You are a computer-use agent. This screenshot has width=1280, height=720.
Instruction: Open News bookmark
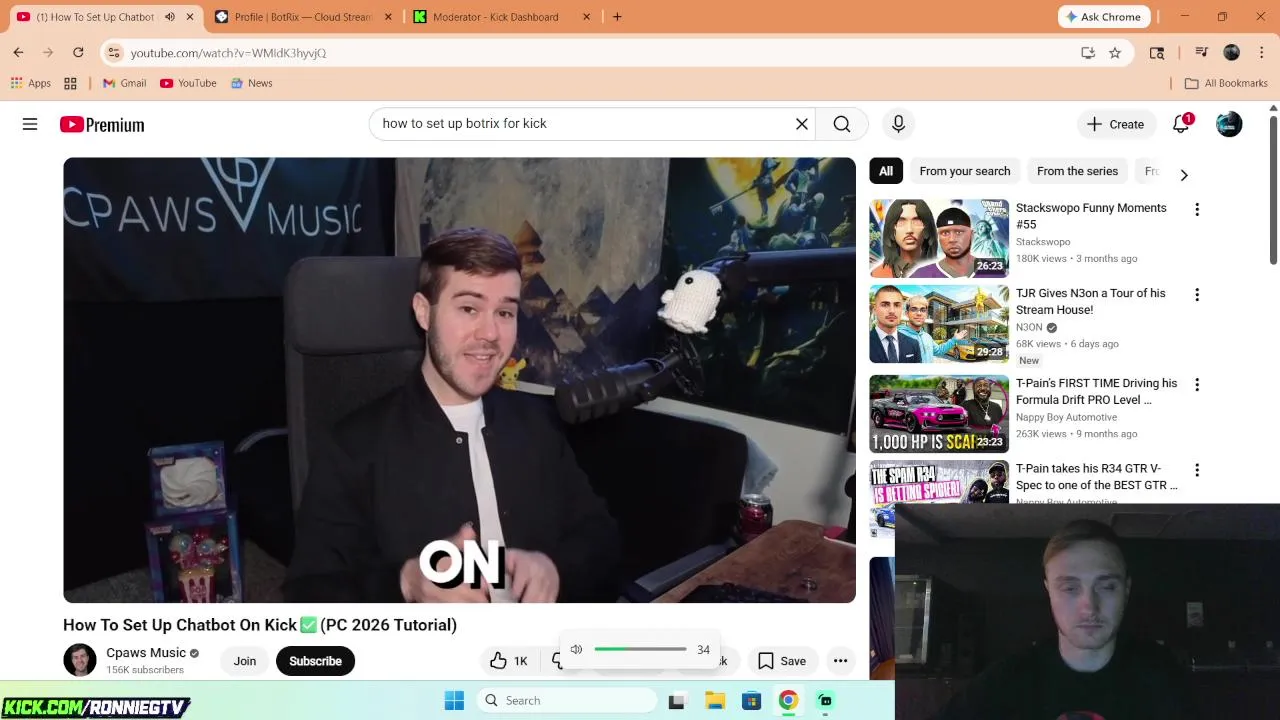click(251, 83)
